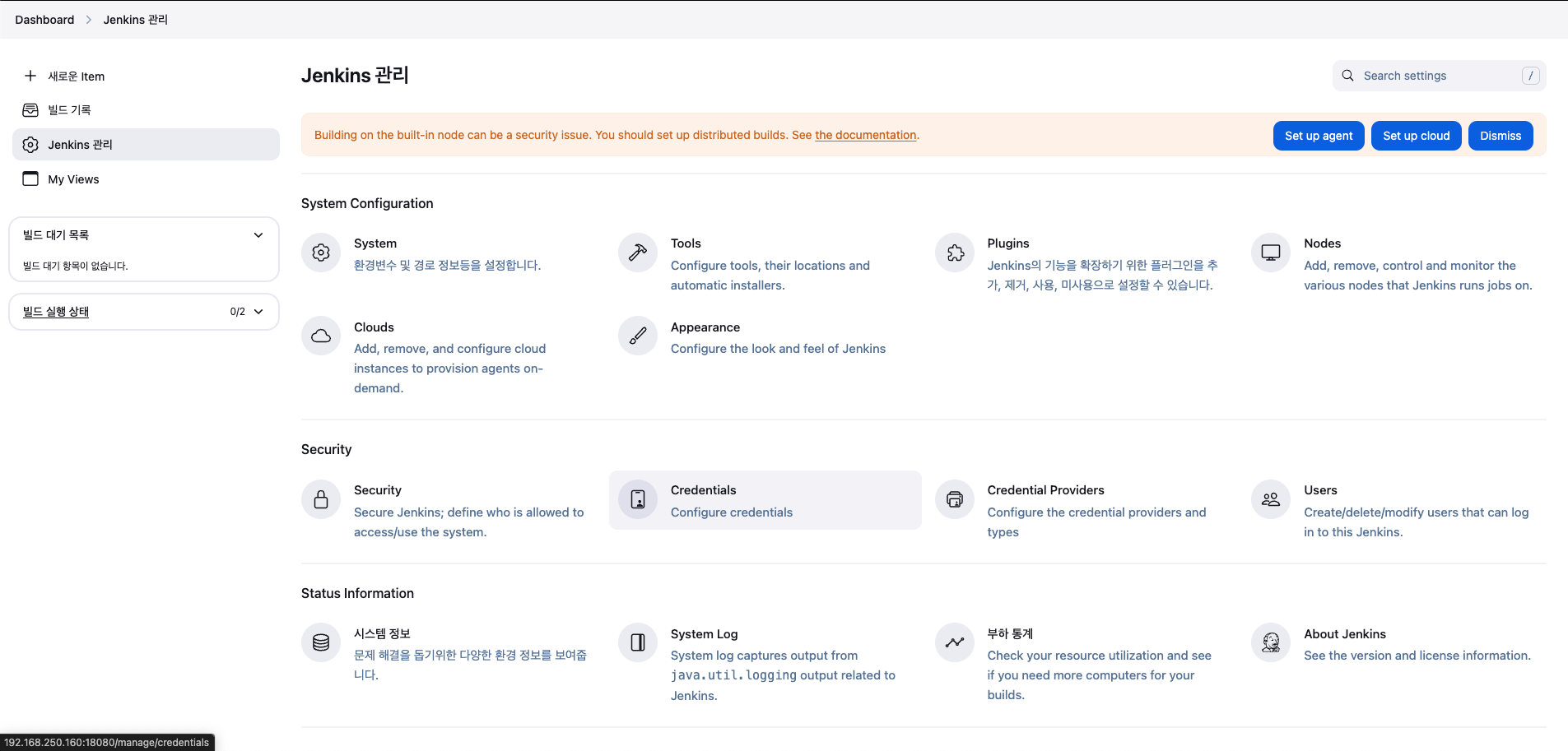
Task: Open the About Jenkins butler icon
Action: (1271, 642)
